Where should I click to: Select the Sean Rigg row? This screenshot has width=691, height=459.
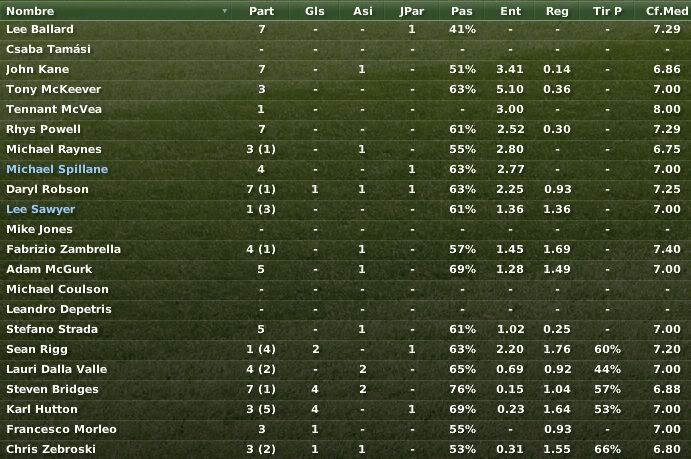(346, 349)
